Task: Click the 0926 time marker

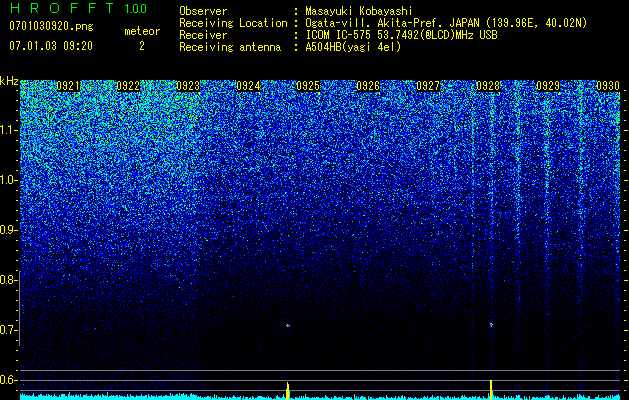Action: tap(368, 86)
